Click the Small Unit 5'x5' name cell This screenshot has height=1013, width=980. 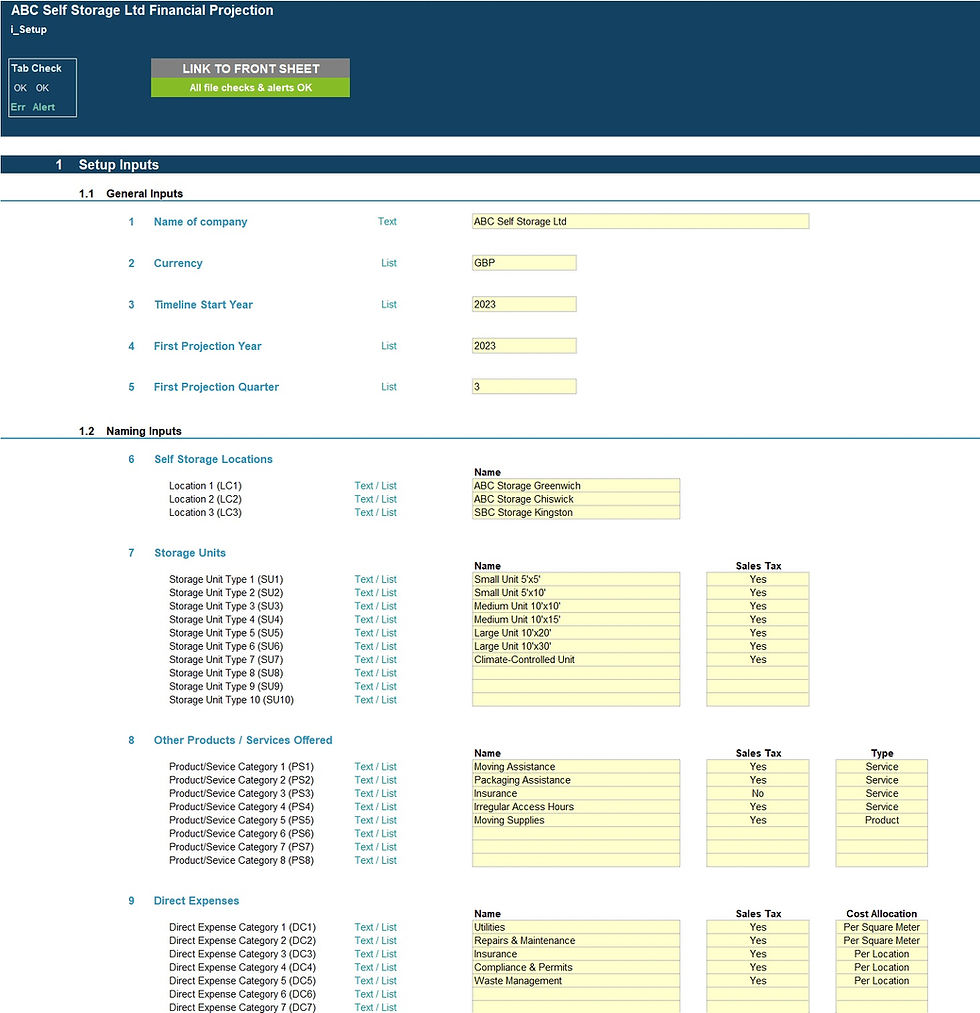coord(576,579)
